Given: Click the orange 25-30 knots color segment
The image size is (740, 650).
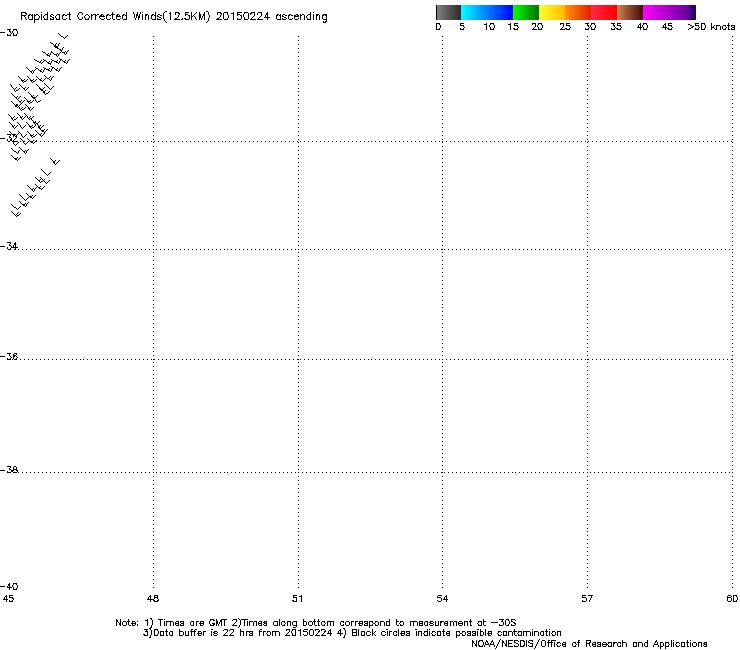Looking at the screenshot, I should pyautogui.click(x=578, y=12).
